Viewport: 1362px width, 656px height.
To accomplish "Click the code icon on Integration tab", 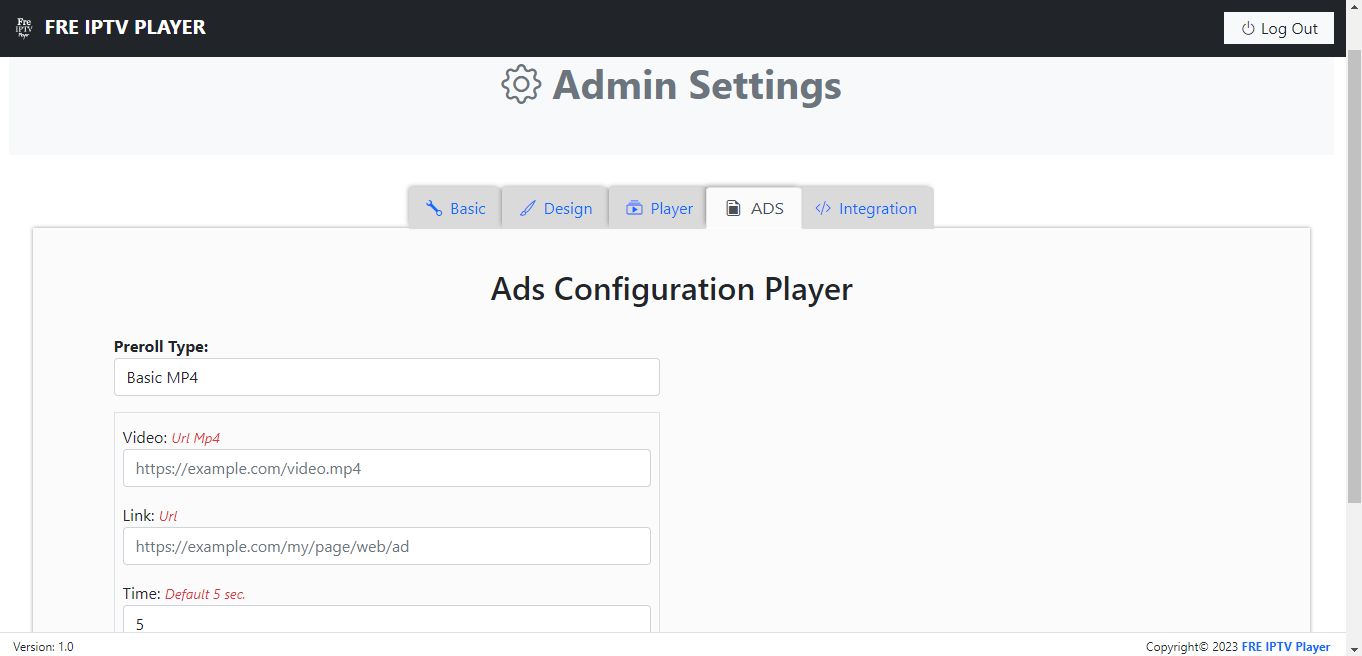I will [823, 208].
